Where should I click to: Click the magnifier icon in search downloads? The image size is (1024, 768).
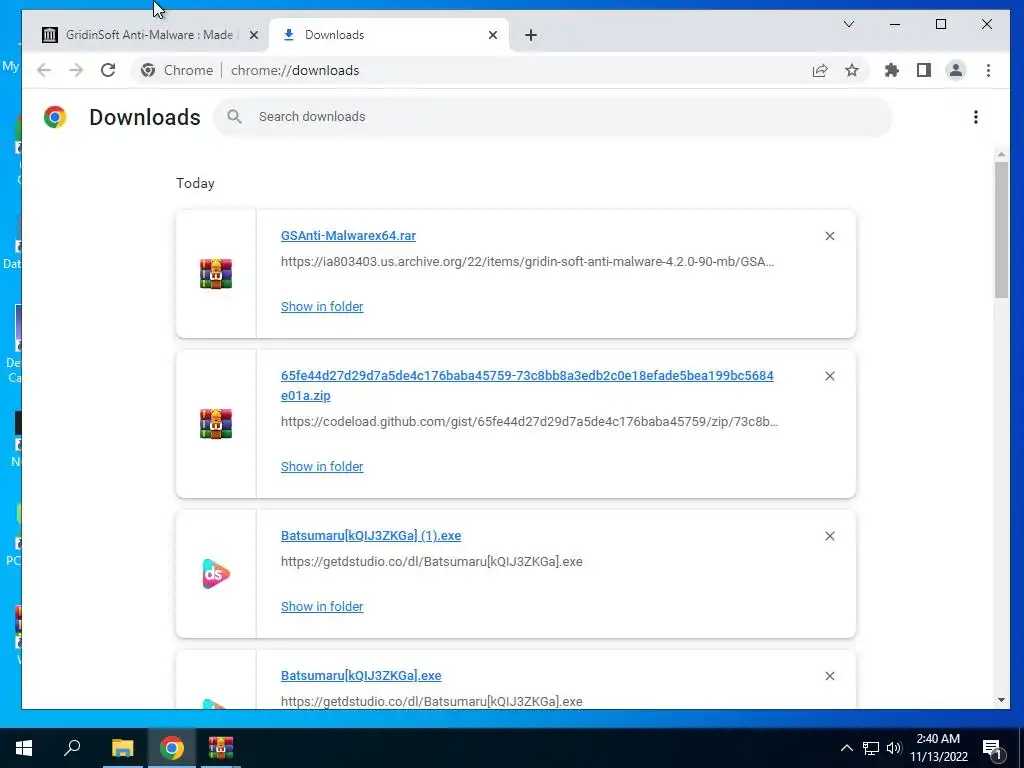[234, 117]
